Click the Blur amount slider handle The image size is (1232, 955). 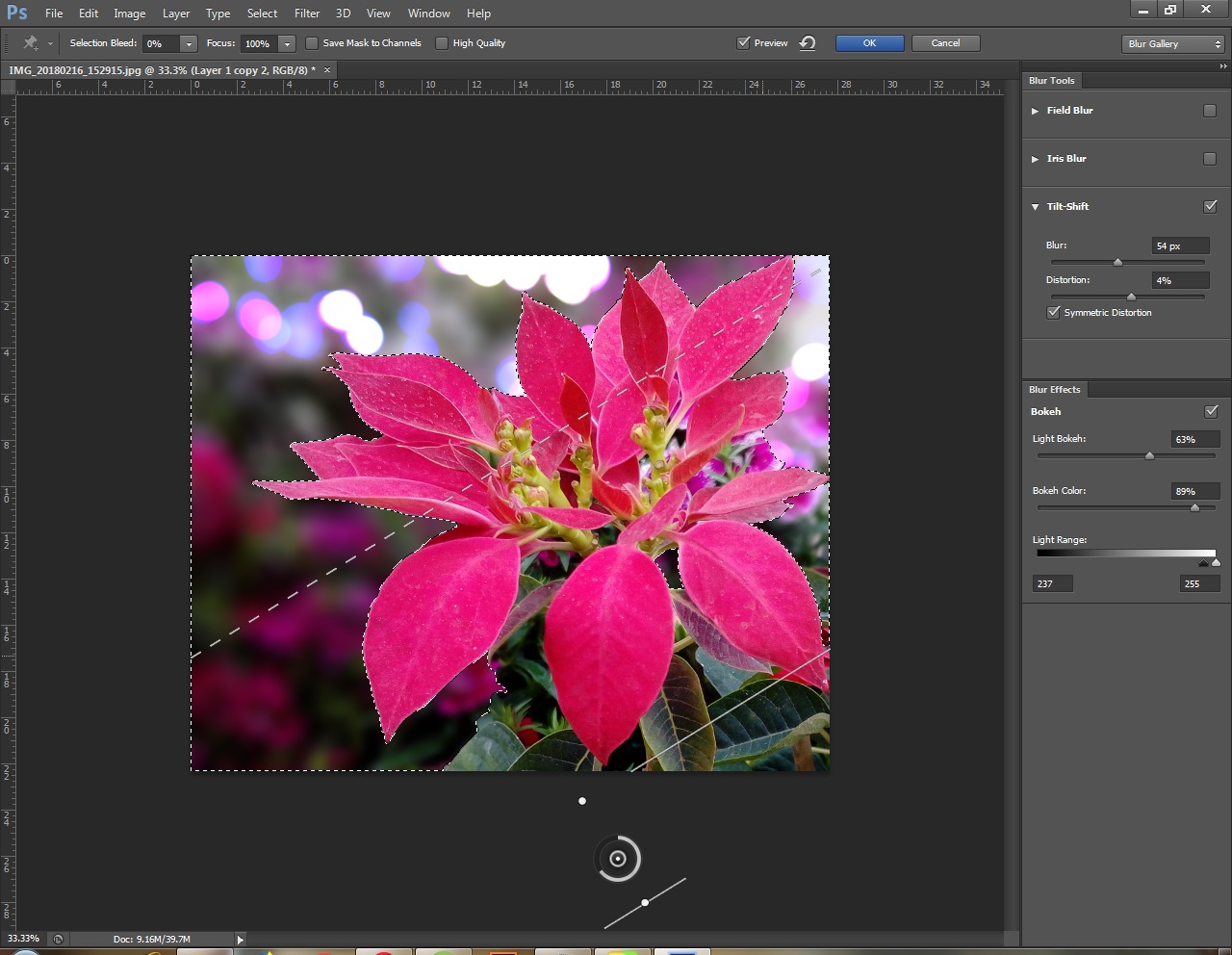[x=1117, y=262]
